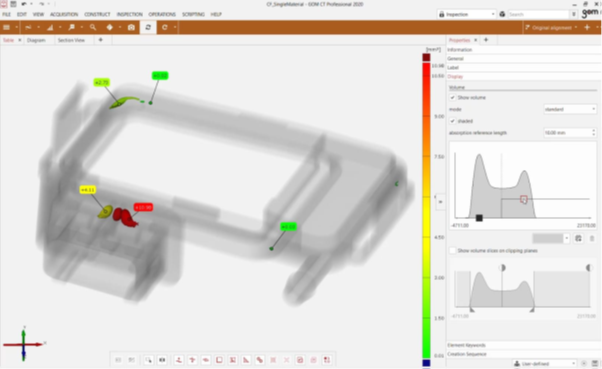Screen dimensions: 602x369
Task: Click the camera snapshot icon in toolbar
Action: point(131,27)
